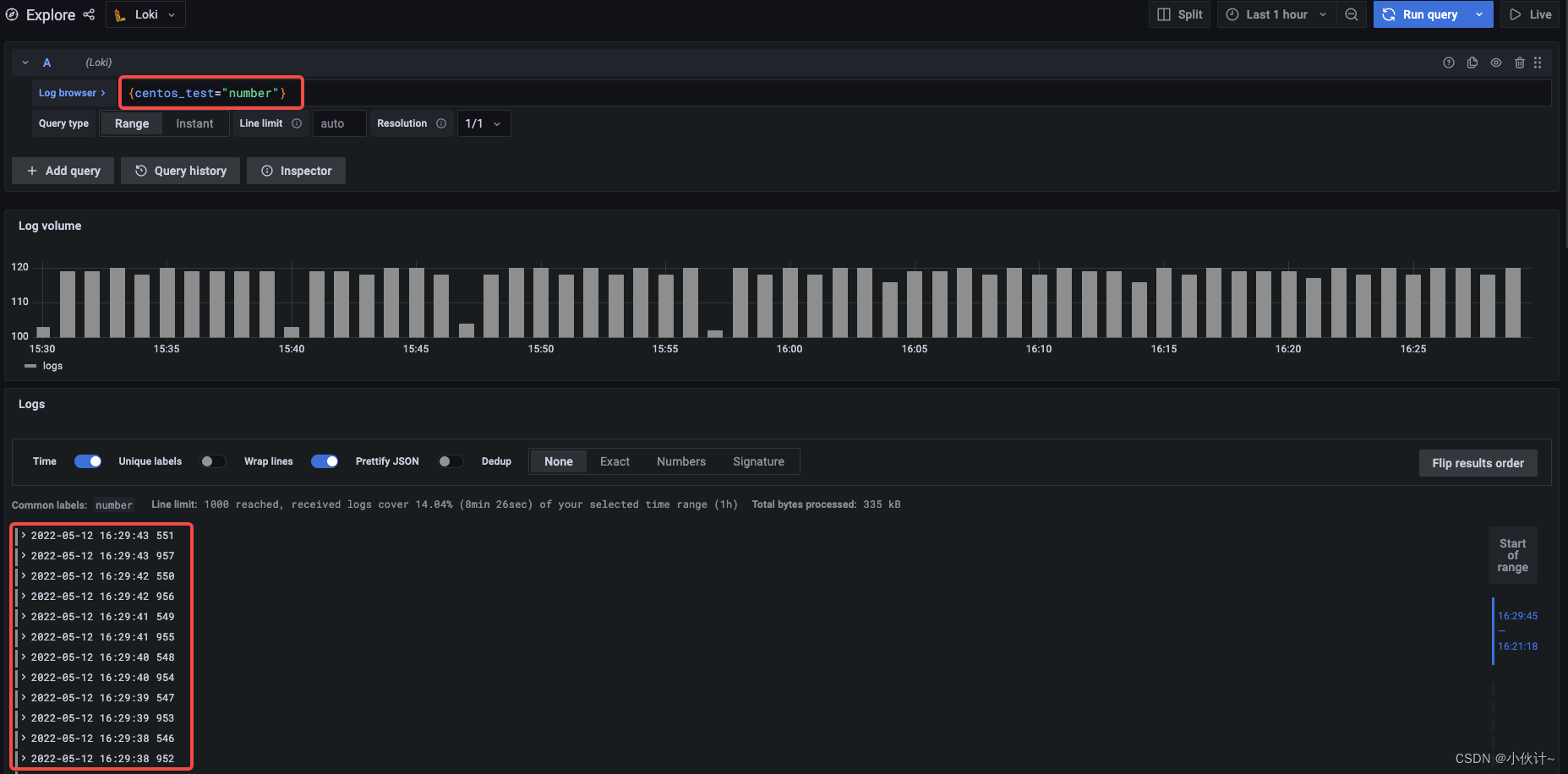Viewport: 1568px width, 774px height.
Task: Select Dedup Numbers option
Action: tap(681, 461)
